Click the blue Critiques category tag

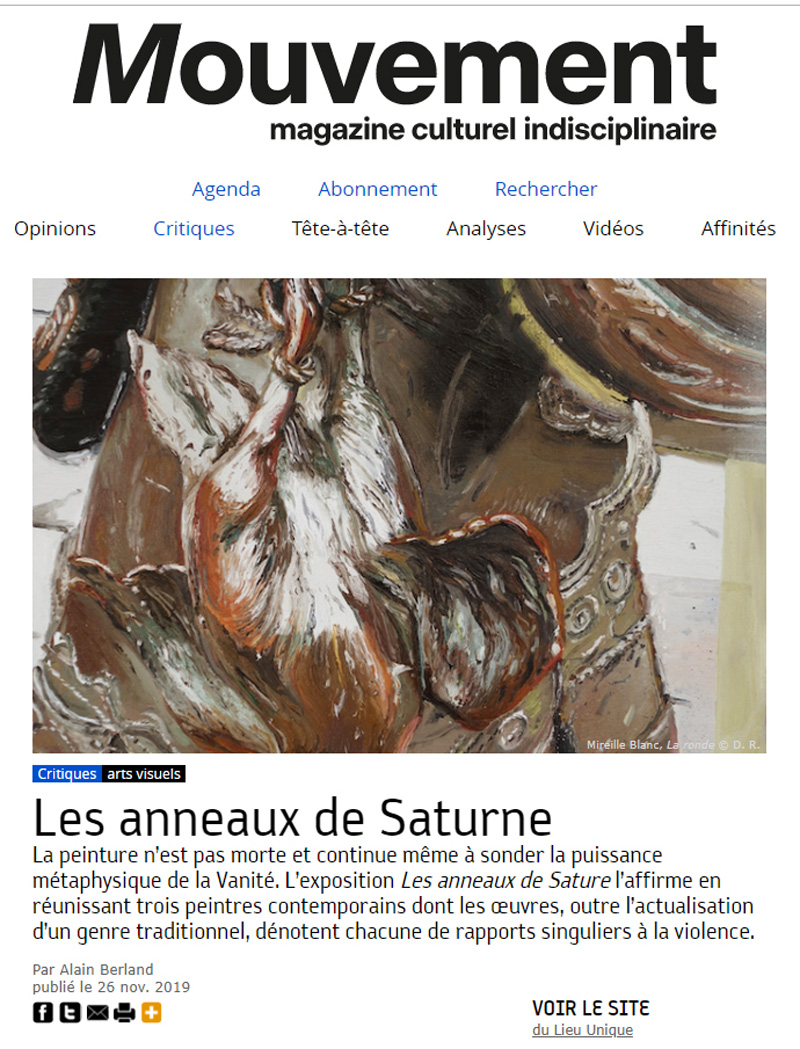coord(67,774)
